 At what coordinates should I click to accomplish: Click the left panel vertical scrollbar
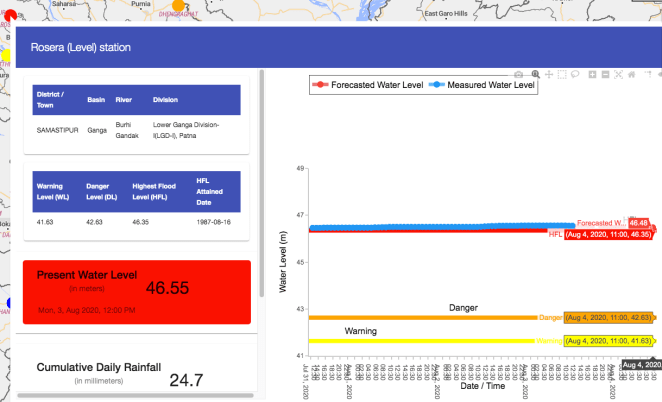[261, 180]
